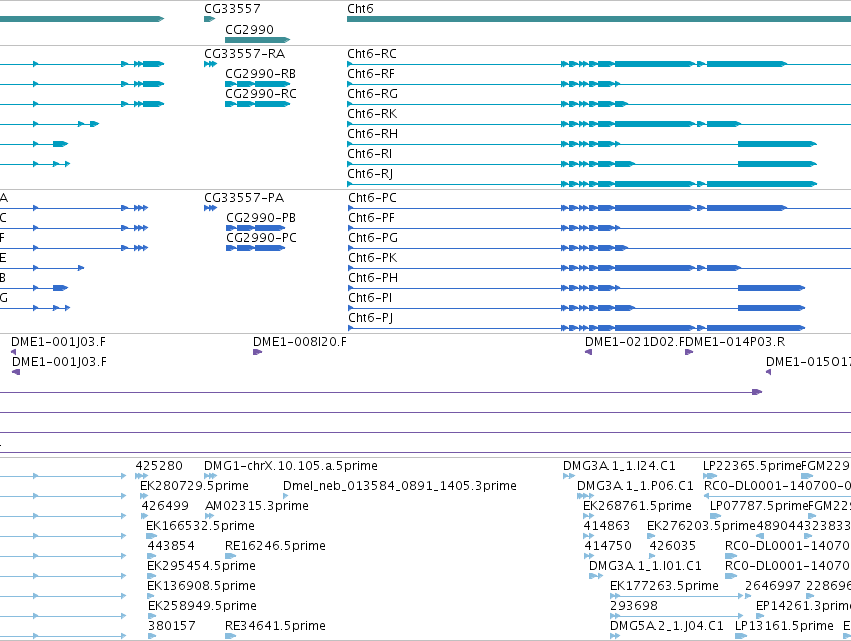Click the CG2990-PB protein label
The image size is (851, 641).
pos(261,218)
